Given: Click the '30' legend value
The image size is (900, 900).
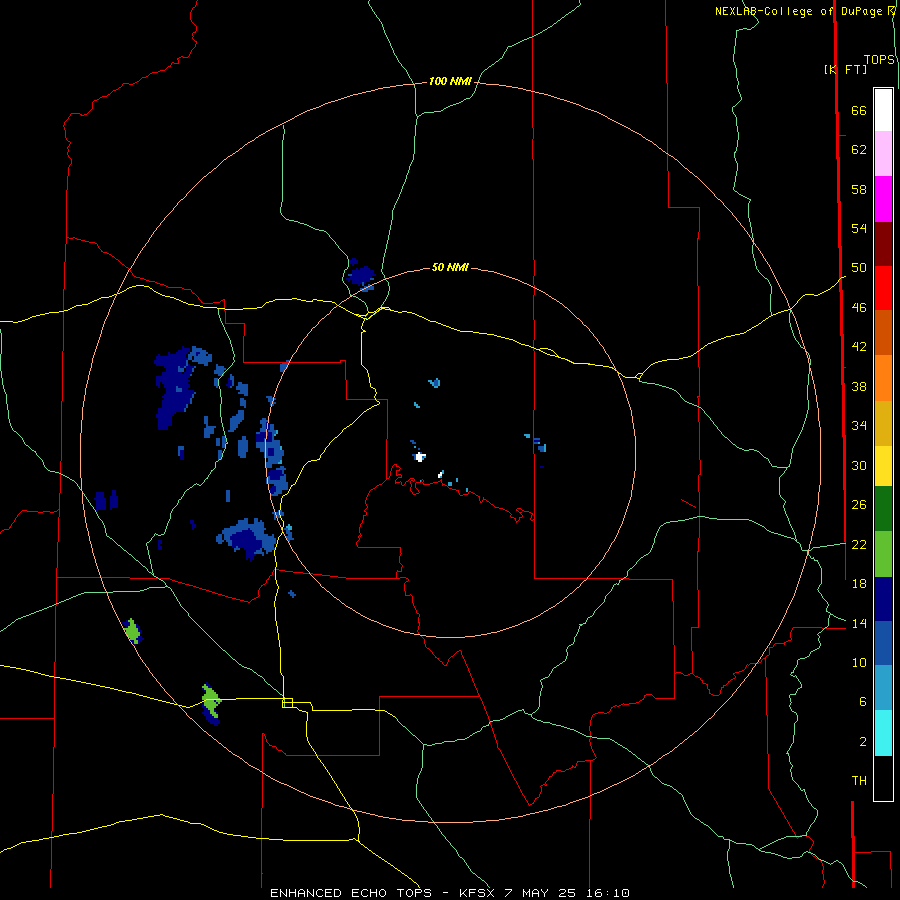Looking at the screenshot, I should pos(859,465).
